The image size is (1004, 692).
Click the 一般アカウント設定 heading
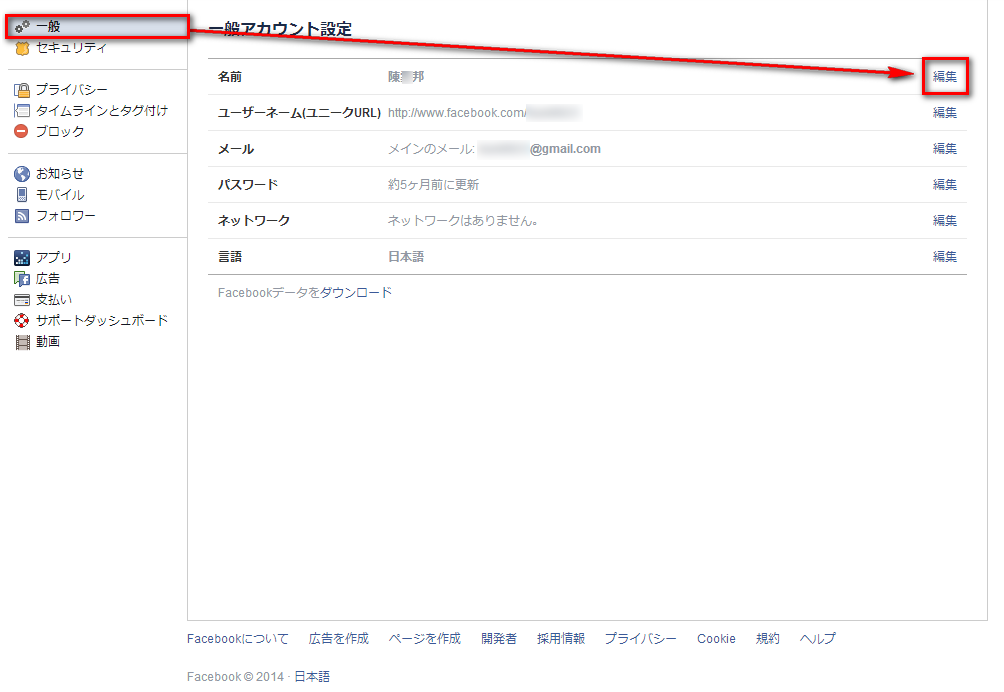pos(280,29)
